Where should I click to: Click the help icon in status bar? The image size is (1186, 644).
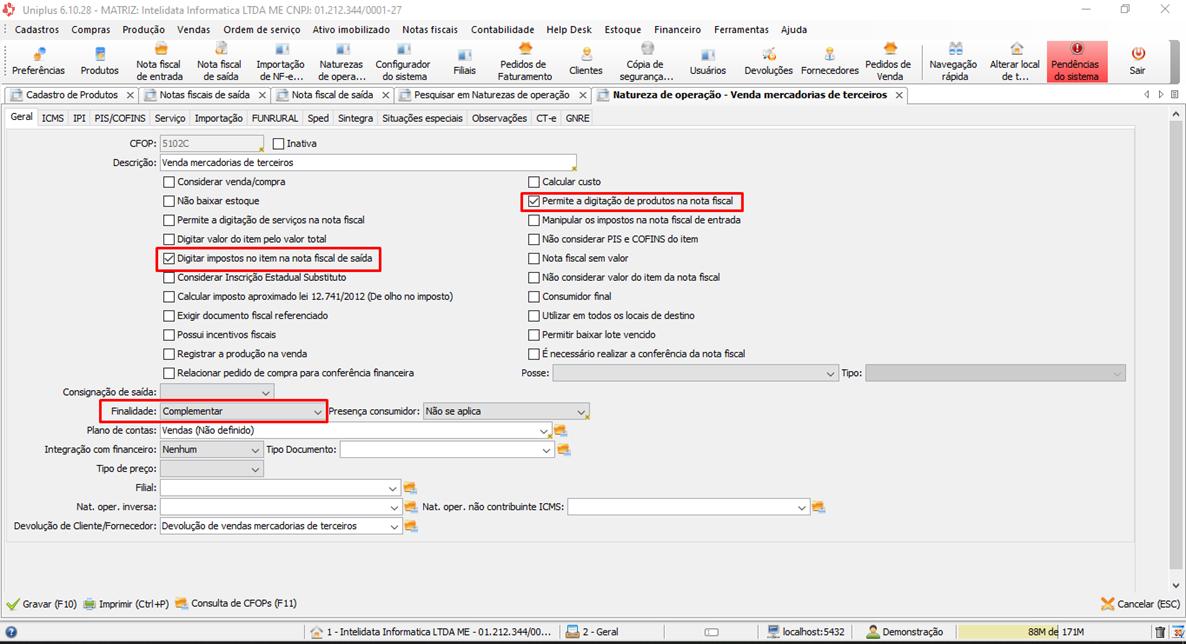[x=11, y=632]
